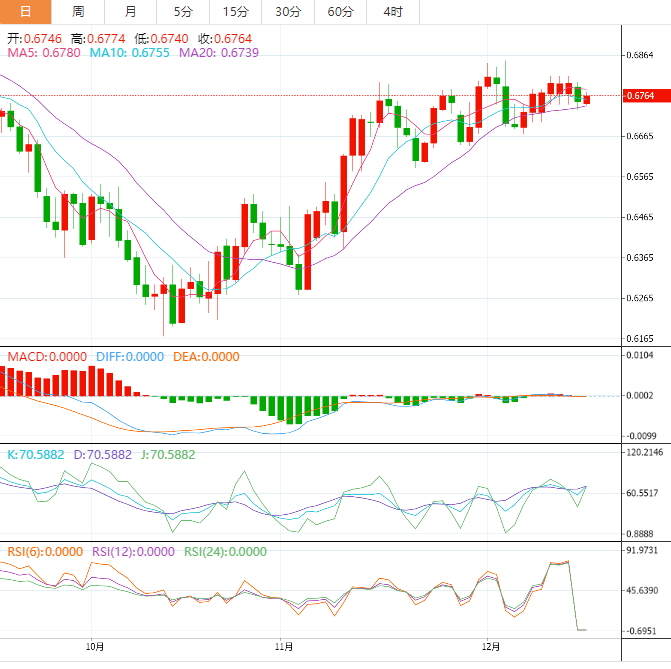The height and width of the screenshot is (669, 671).
Task: Switch to the 5分 interval tab
Action: [x=183, y=12]
